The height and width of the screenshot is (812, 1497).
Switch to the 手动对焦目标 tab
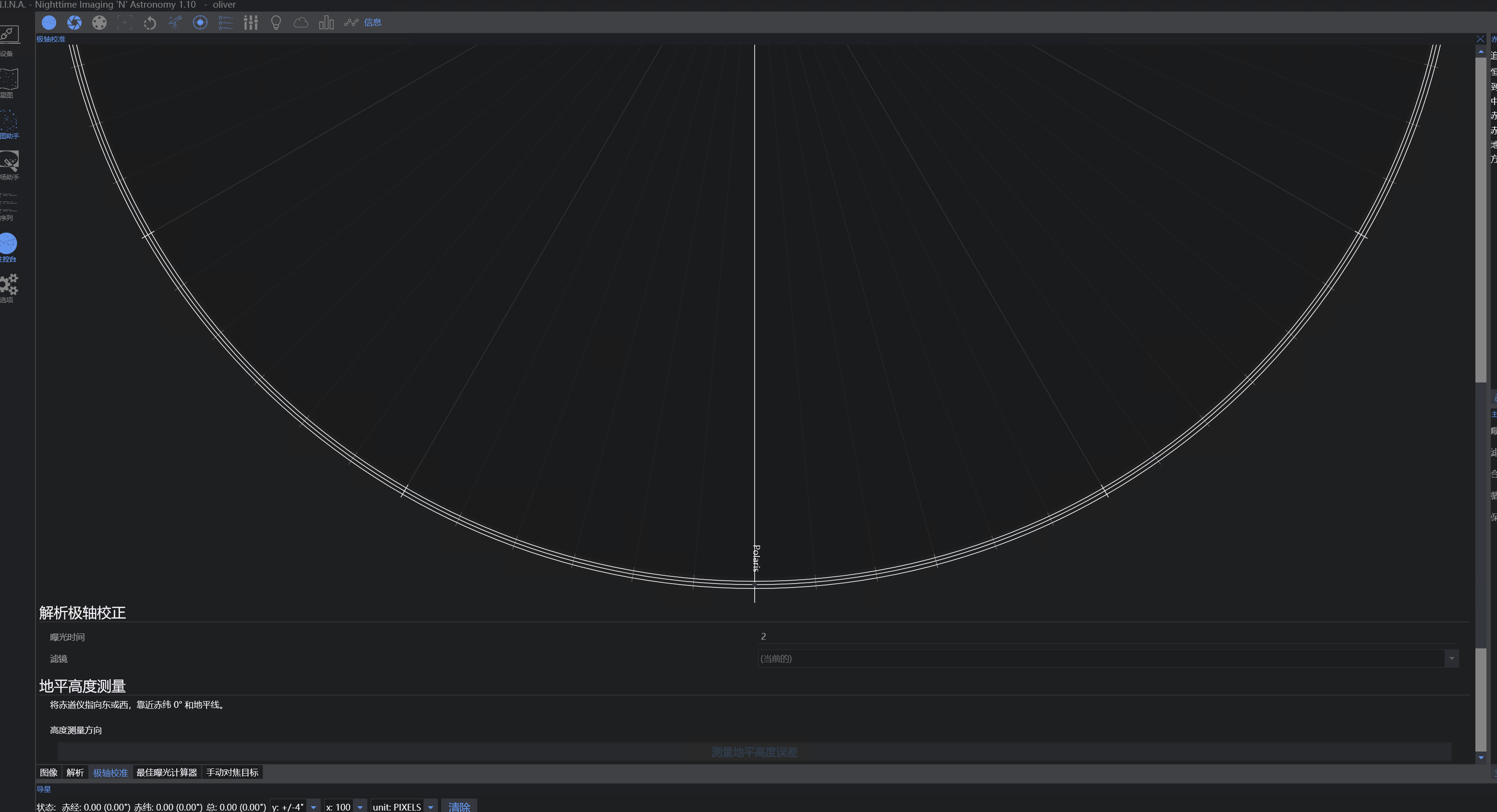pos(232,773)
